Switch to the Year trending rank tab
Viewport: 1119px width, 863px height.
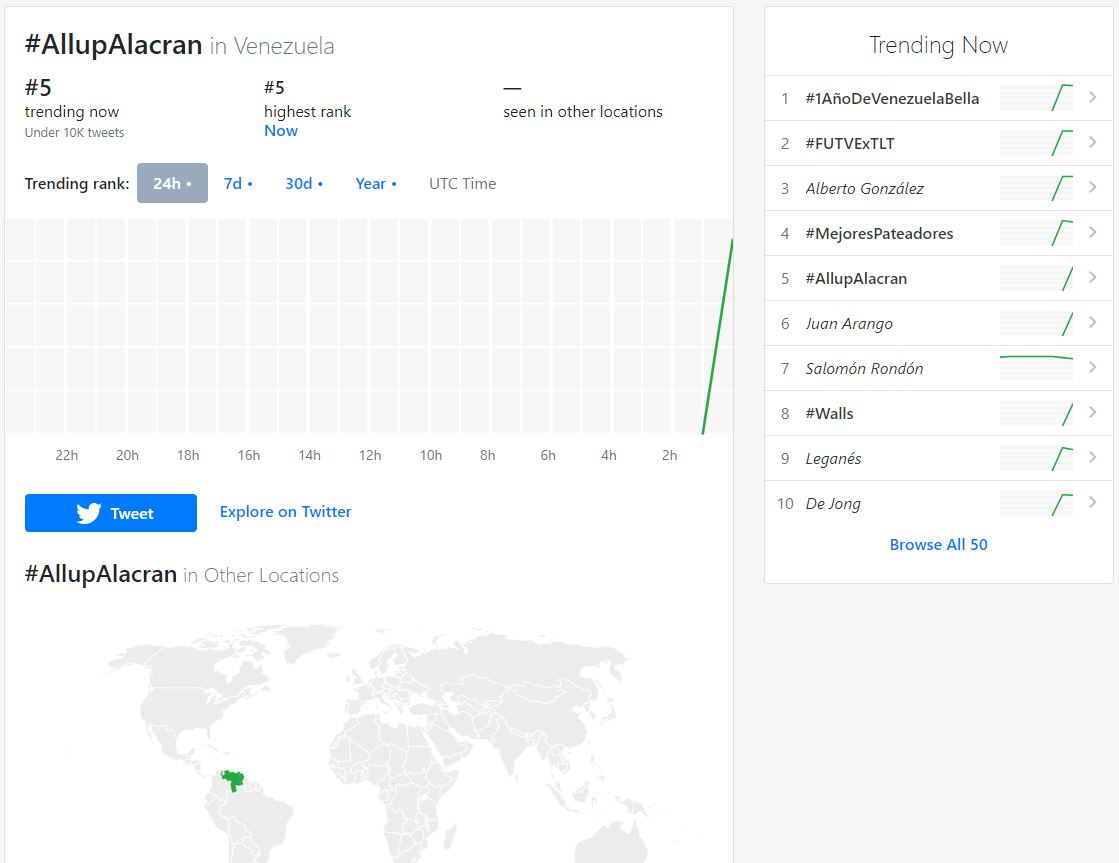click(x=376, y=183)
